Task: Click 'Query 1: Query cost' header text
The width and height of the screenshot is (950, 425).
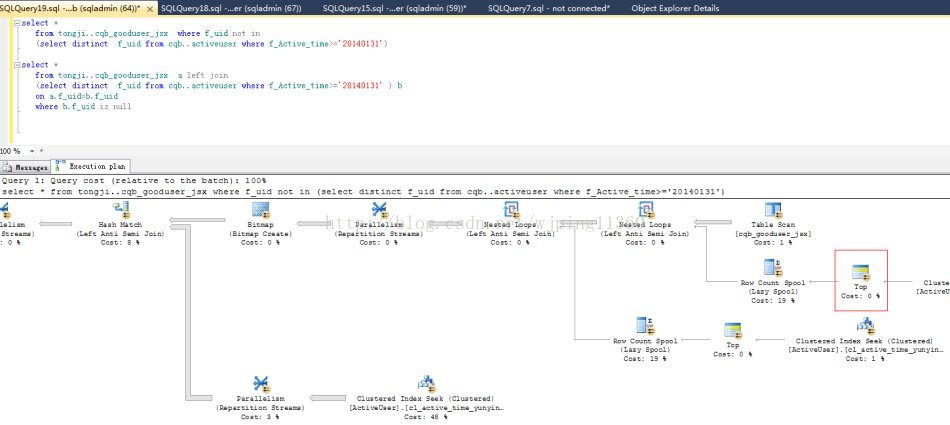Action: tap(134, 181)
